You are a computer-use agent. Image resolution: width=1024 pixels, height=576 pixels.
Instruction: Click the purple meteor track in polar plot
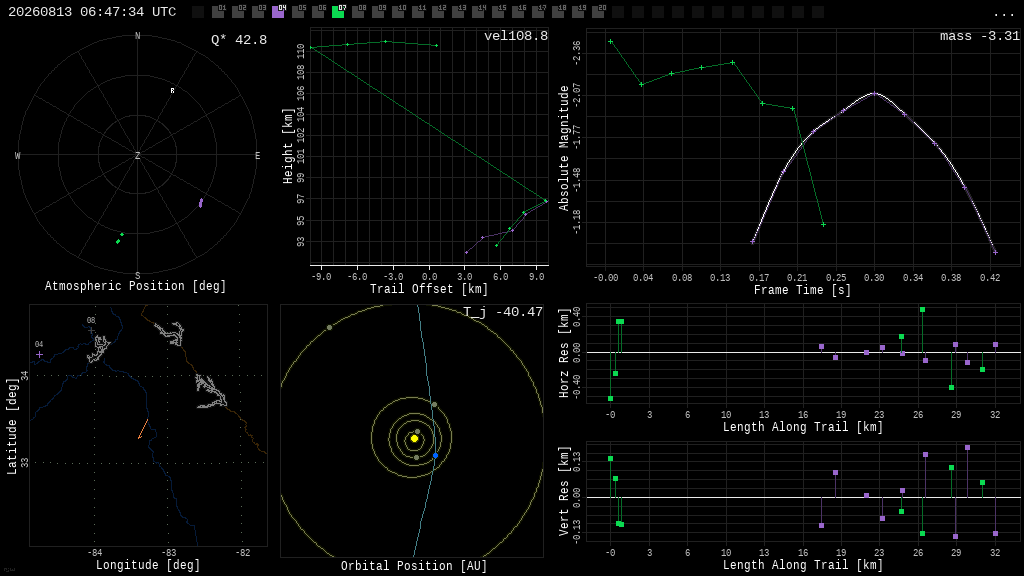tap(200, 203)
